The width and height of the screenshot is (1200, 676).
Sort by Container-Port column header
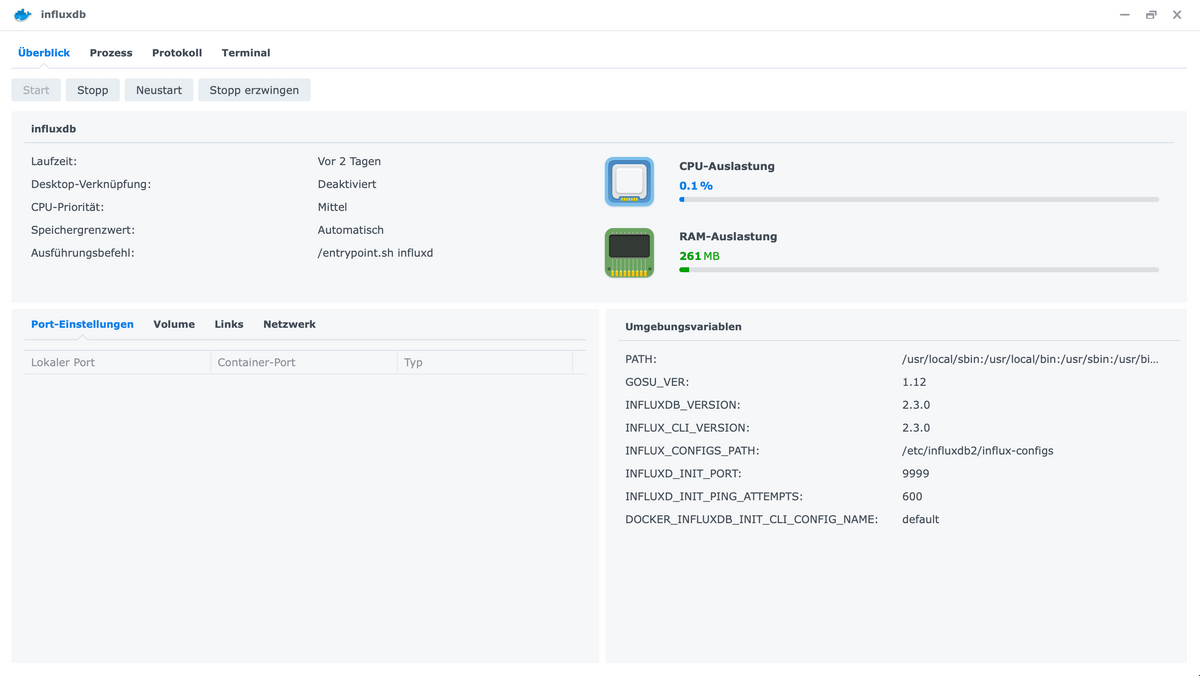point(304,362)
